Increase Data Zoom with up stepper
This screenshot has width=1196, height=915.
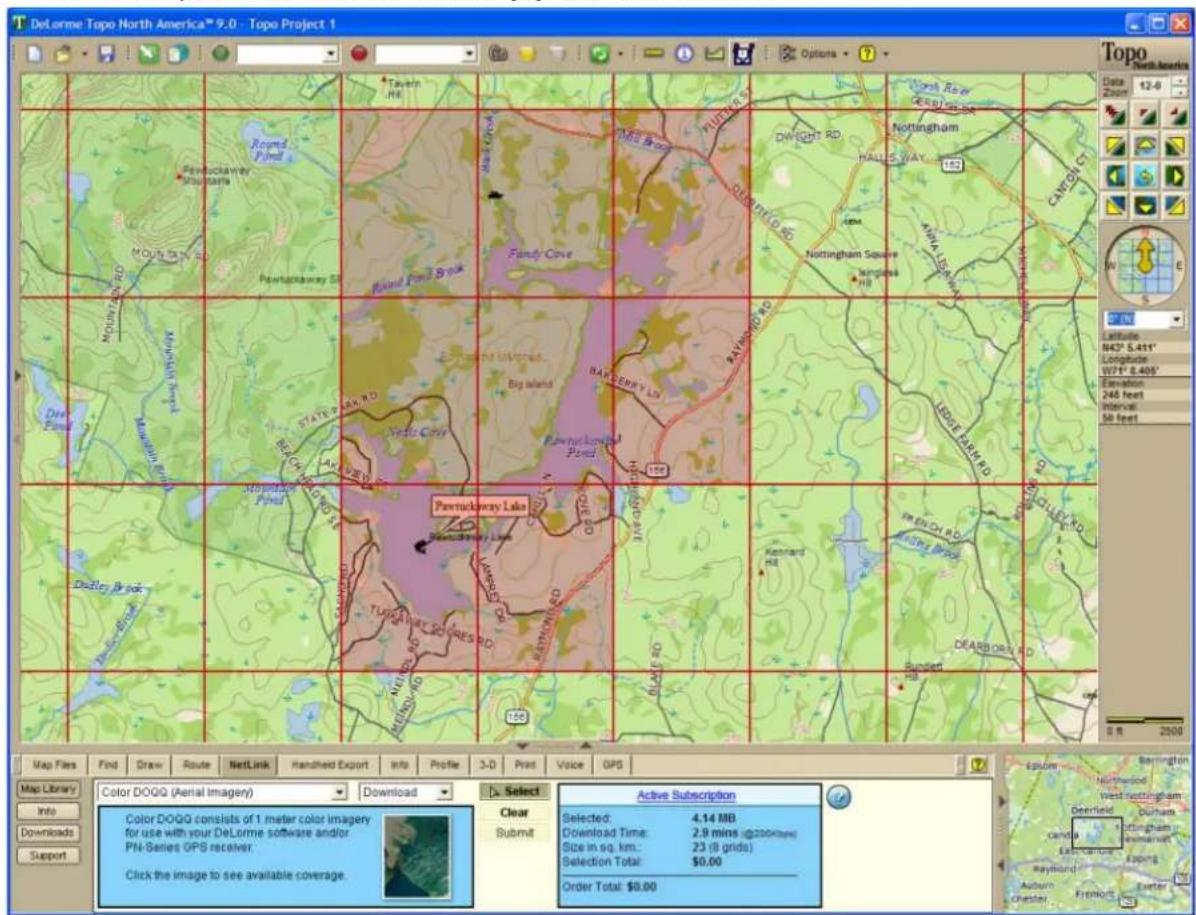[1179, 80]
